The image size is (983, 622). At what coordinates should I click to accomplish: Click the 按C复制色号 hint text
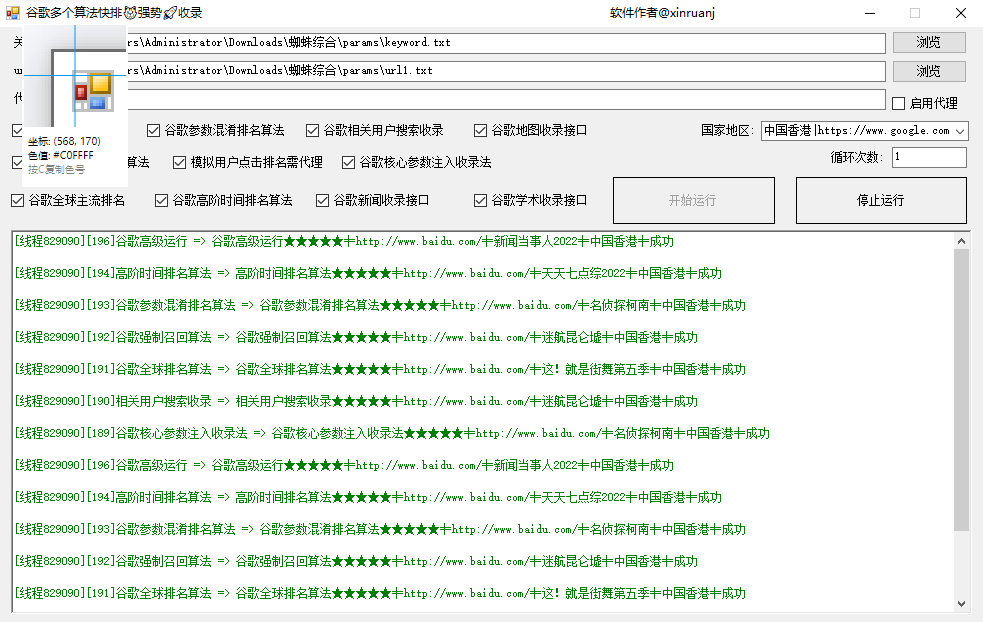56,169
